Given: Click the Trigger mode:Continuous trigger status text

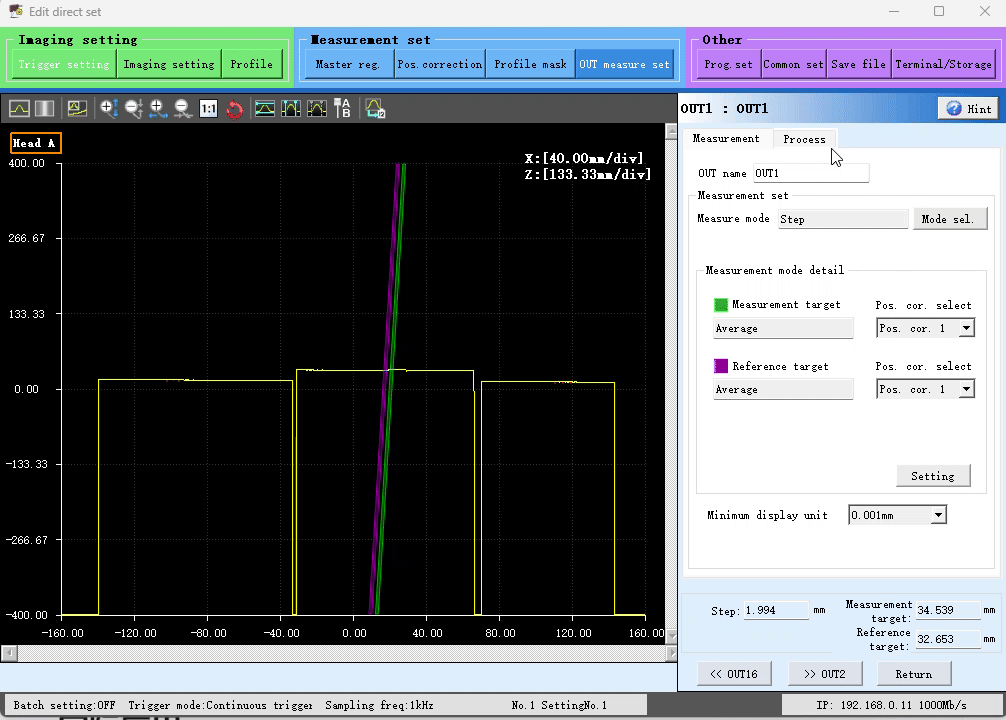Looking at the screenshot, I should click(x=221, y=705).
